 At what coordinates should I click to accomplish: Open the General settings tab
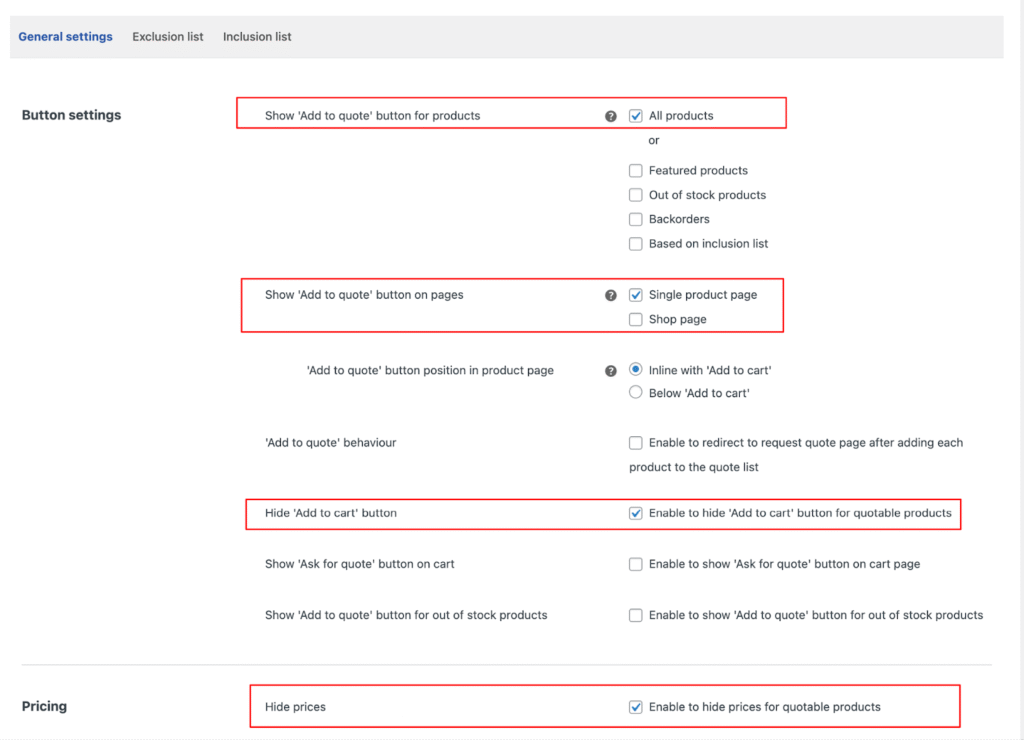(65, 37)
